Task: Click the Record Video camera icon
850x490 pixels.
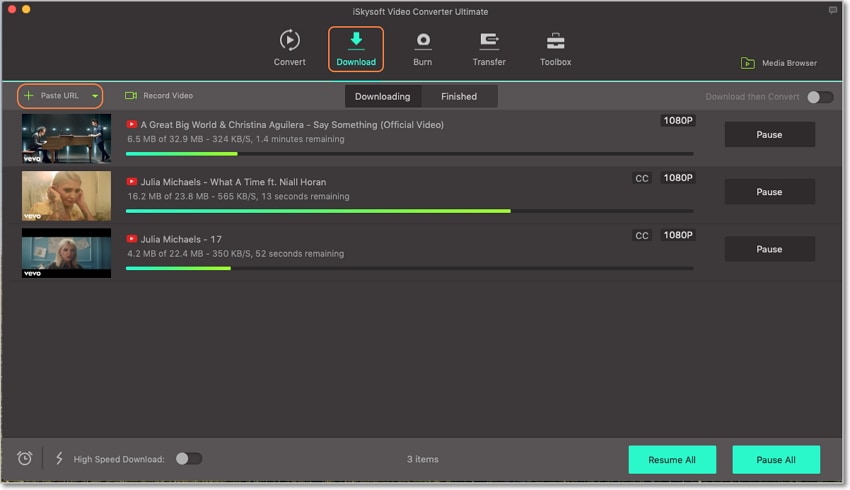Action: pyautogui.click(x=131, y=95)
